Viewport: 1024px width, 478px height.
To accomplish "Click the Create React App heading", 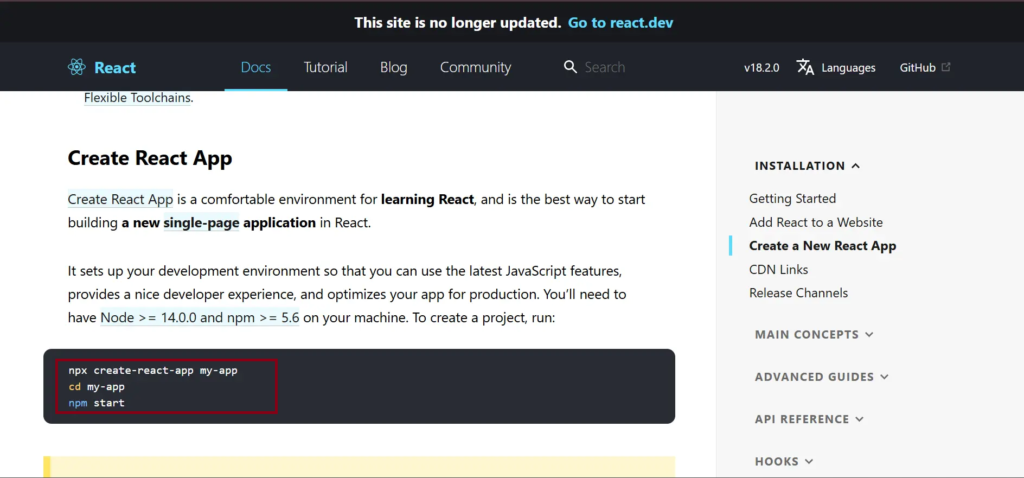I will point(150,158).
